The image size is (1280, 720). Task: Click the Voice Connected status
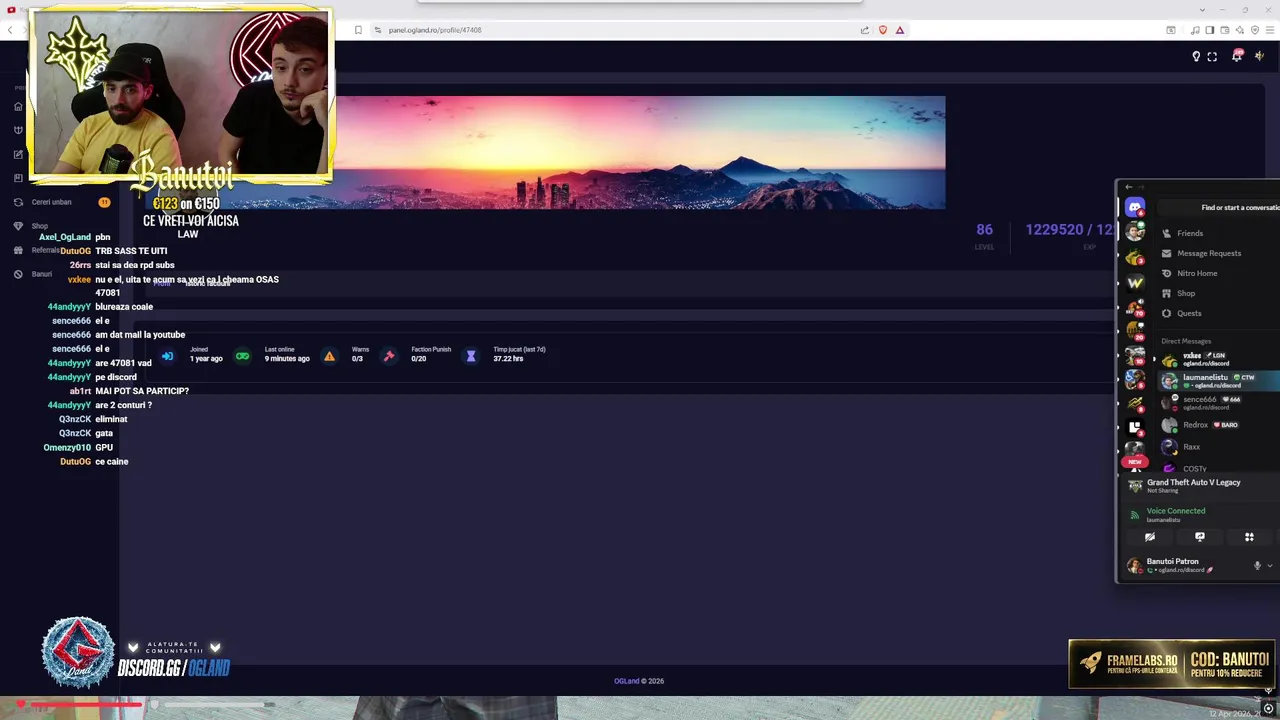pos(1175,511)
